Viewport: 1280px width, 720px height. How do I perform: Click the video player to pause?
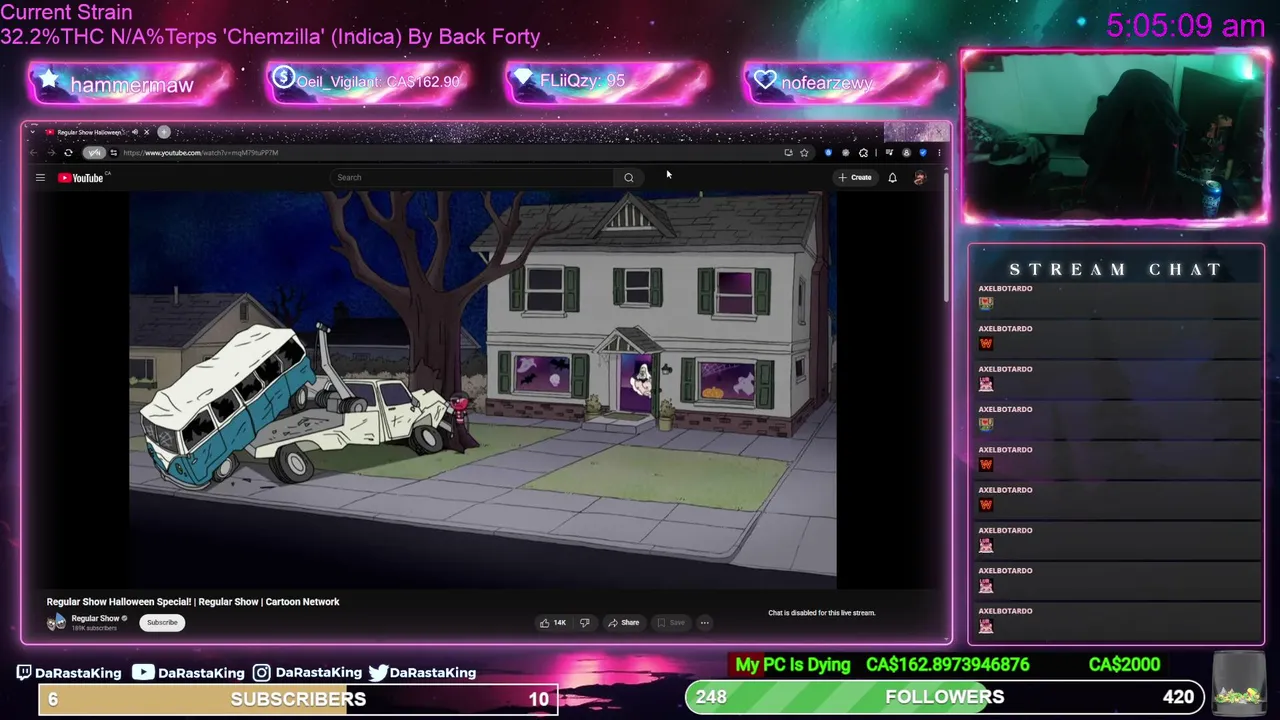click(x=482, y=390)
